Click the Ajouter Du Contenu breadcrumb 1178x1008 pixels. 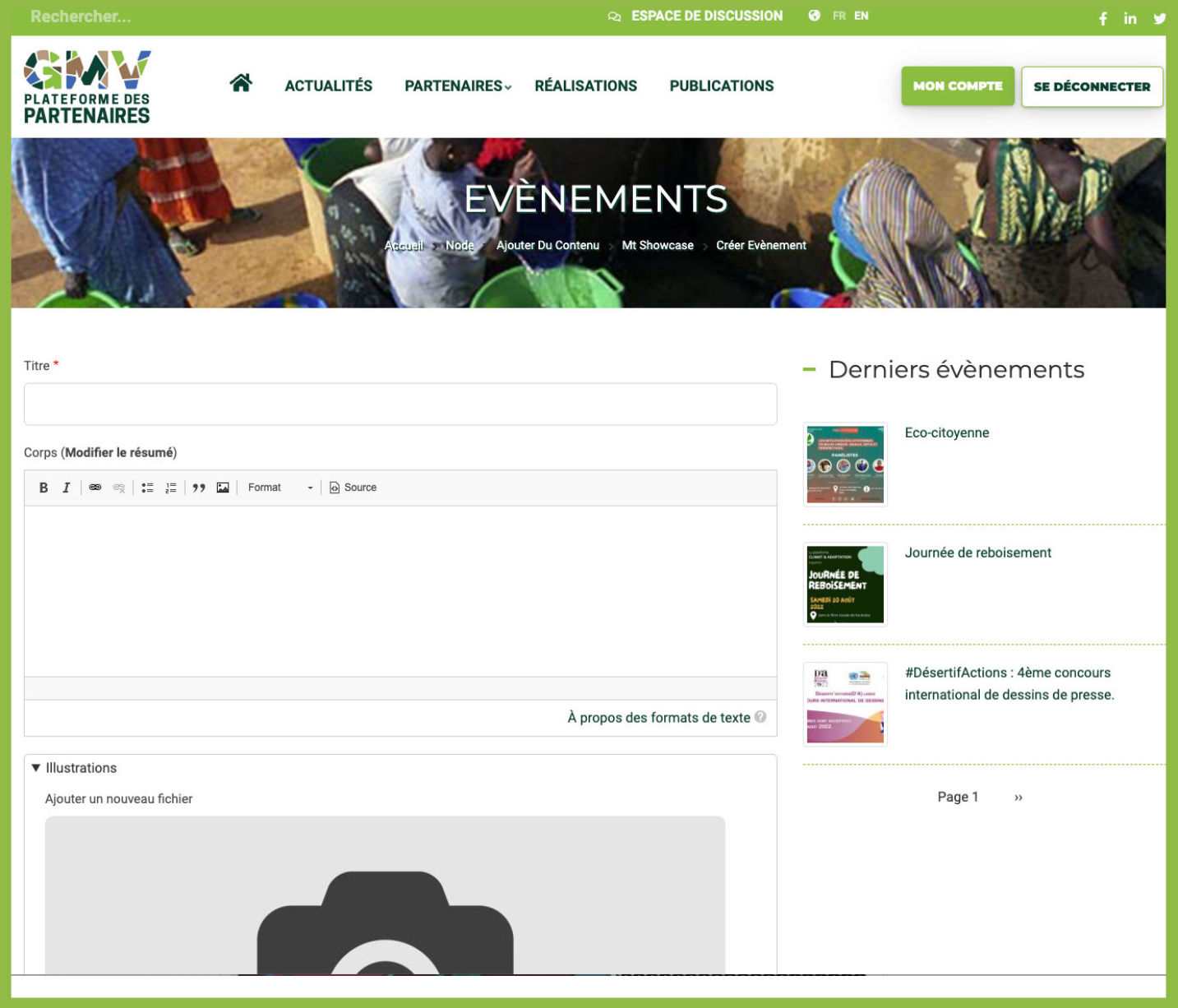tap(547, 245)
